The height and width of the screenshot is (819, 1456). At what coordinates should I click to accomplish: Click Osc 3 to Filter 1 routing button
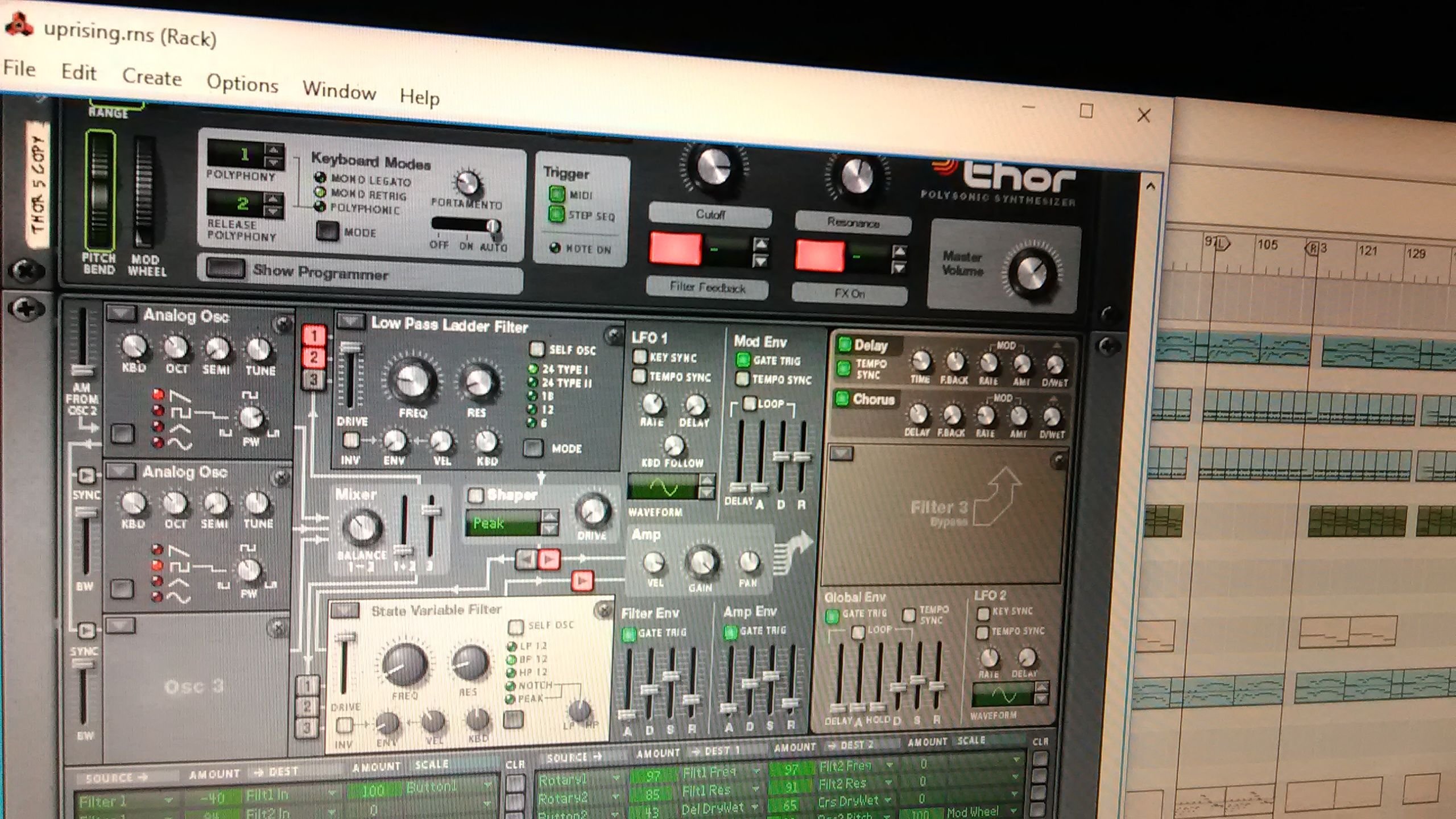click(313, 379)
